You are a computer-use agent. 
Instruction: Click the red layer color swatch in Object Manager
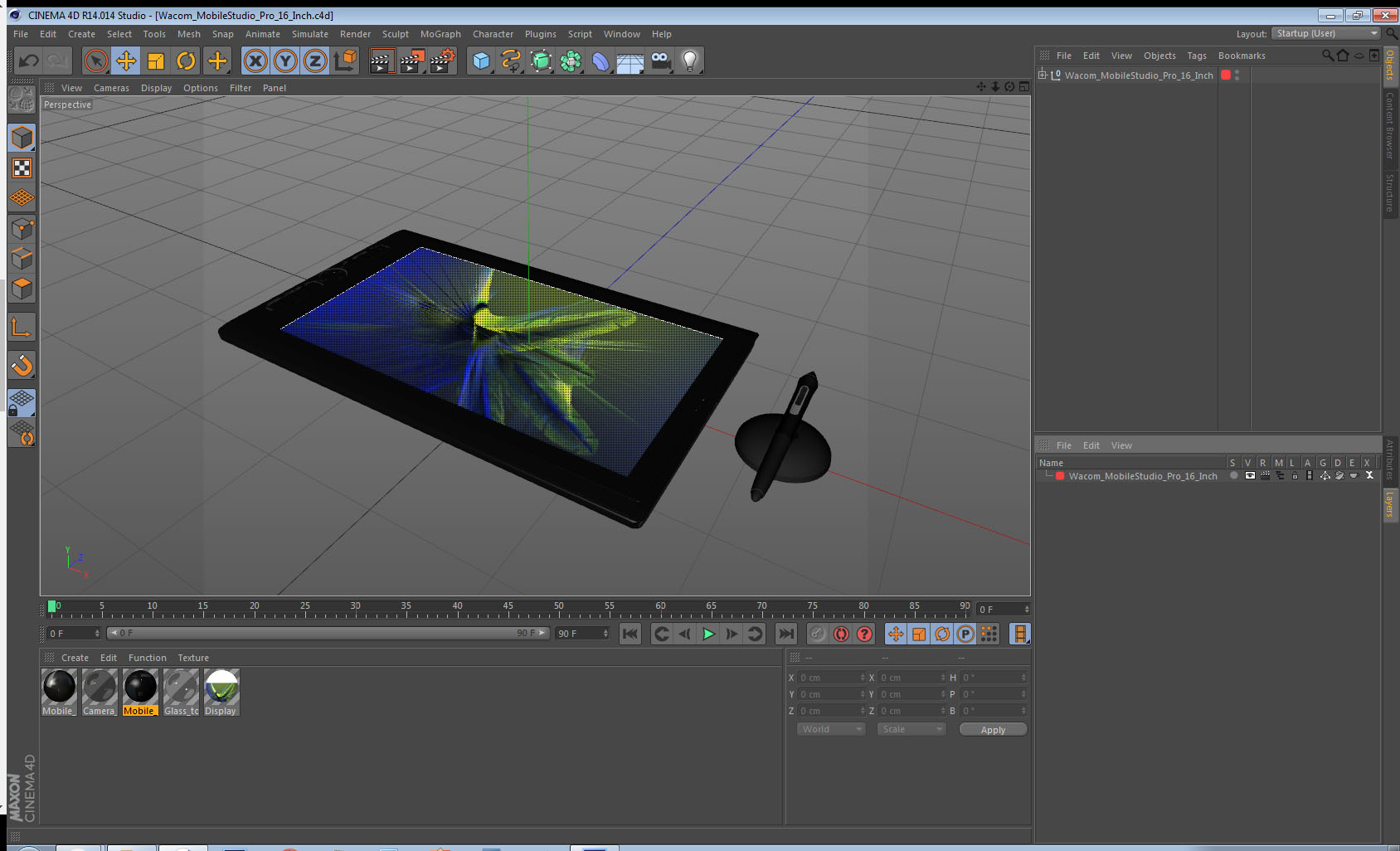1226,75
